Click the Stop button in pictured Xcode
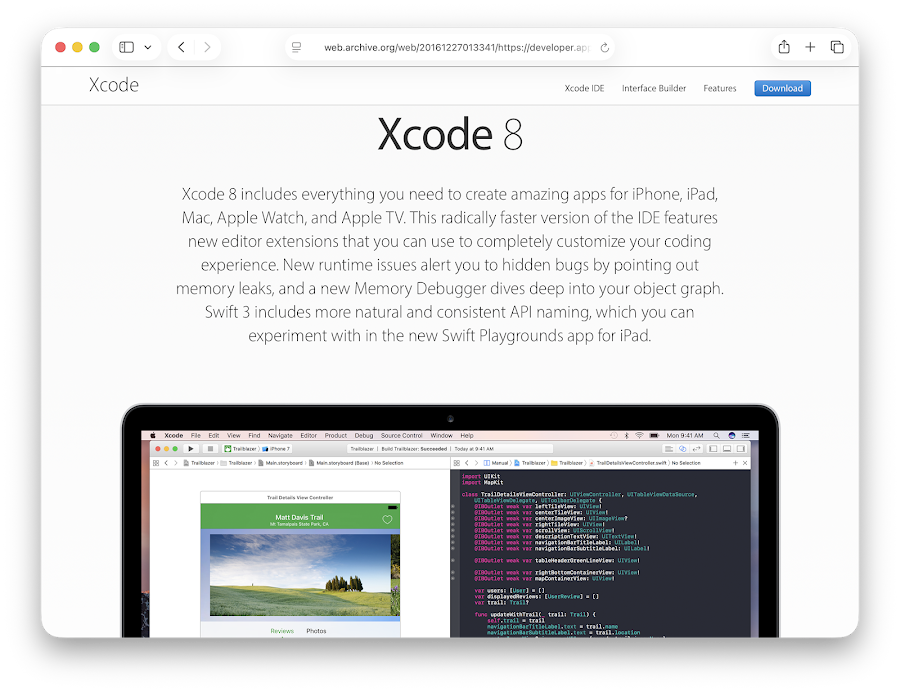The height and width of the screenshot is (692, 900). click(x=211, y=449)
